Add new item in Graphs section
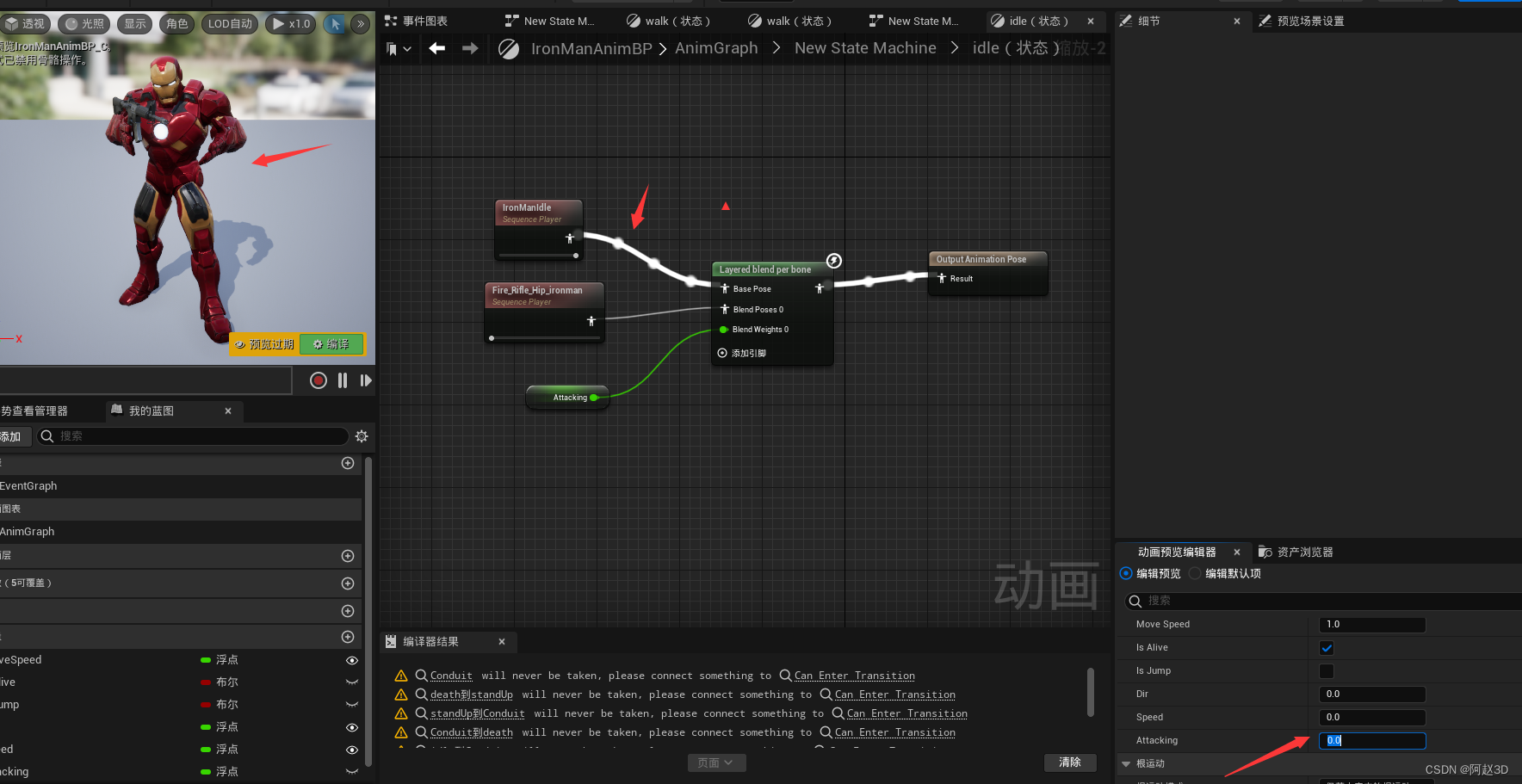The image size is (1522, 784). pyautogui.click(x=348, y=463)
